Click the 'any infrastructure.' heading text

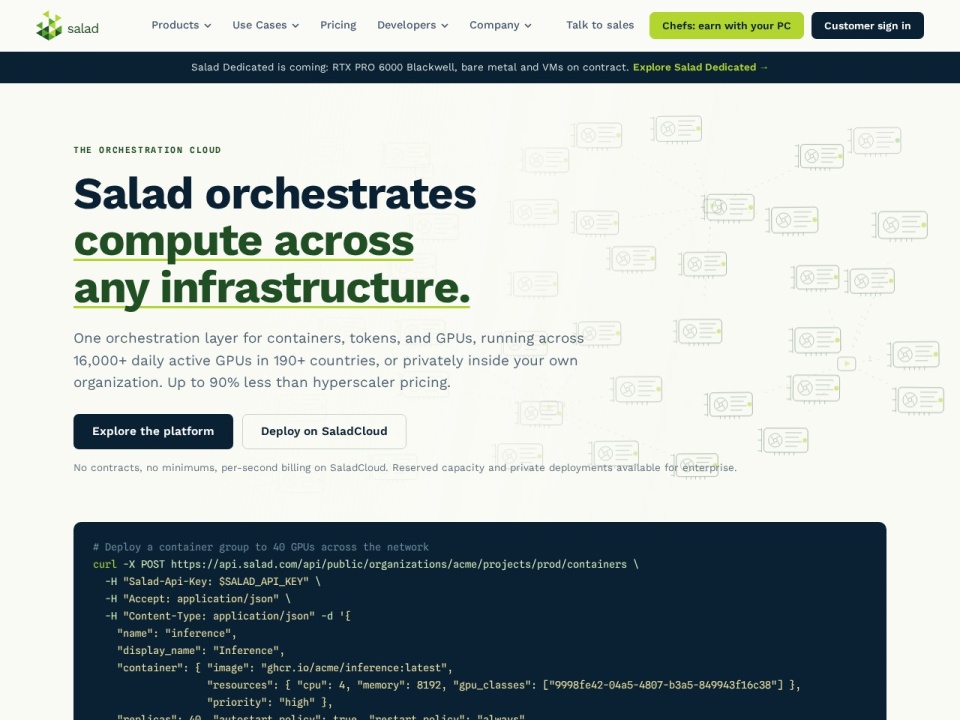click(272, 288)
